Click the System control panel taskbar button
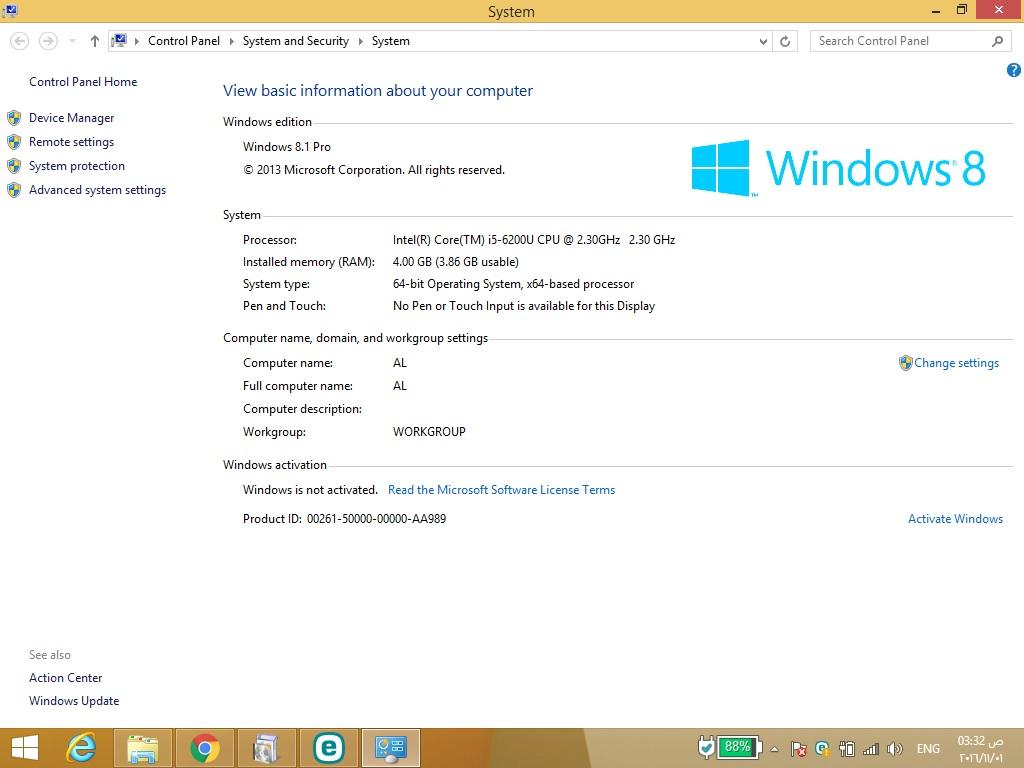 (x=391, y=748)
